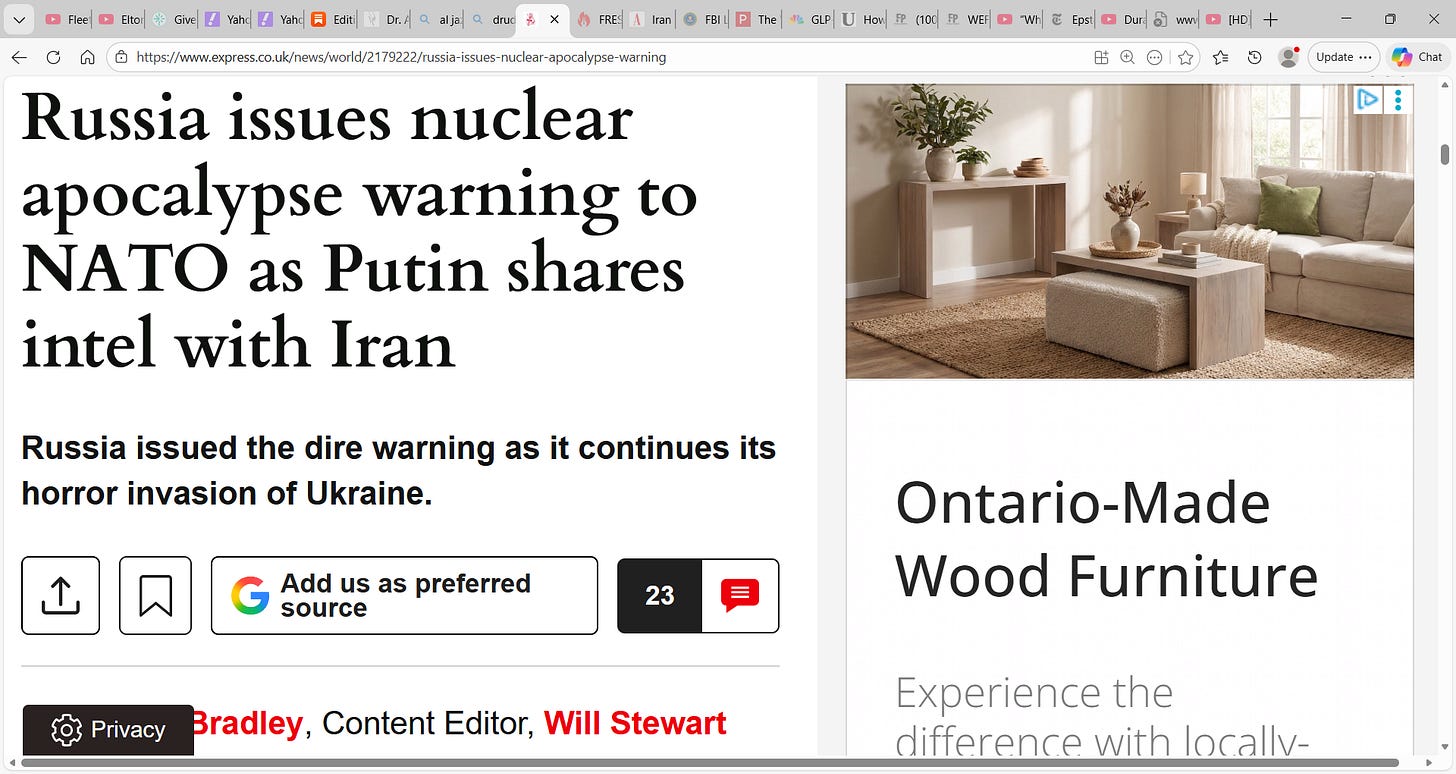This screenshot has height=774, width=1456.
Task: Open the browser home page
Action: [88, 57]
